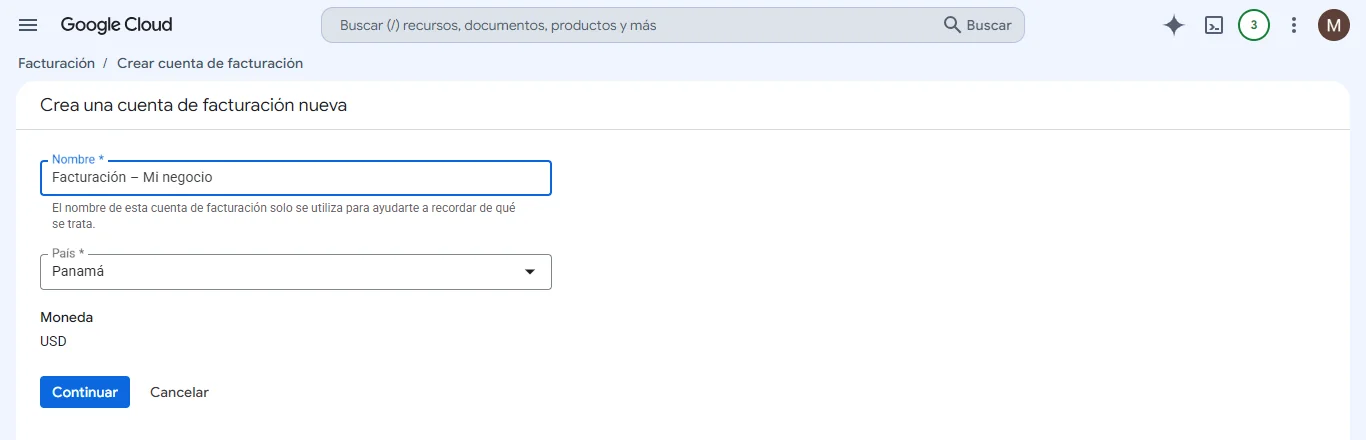Click the Crear cuenta de facturación breadcrumb
Viewport: 1366px width, 440px height.
point(210,63)
